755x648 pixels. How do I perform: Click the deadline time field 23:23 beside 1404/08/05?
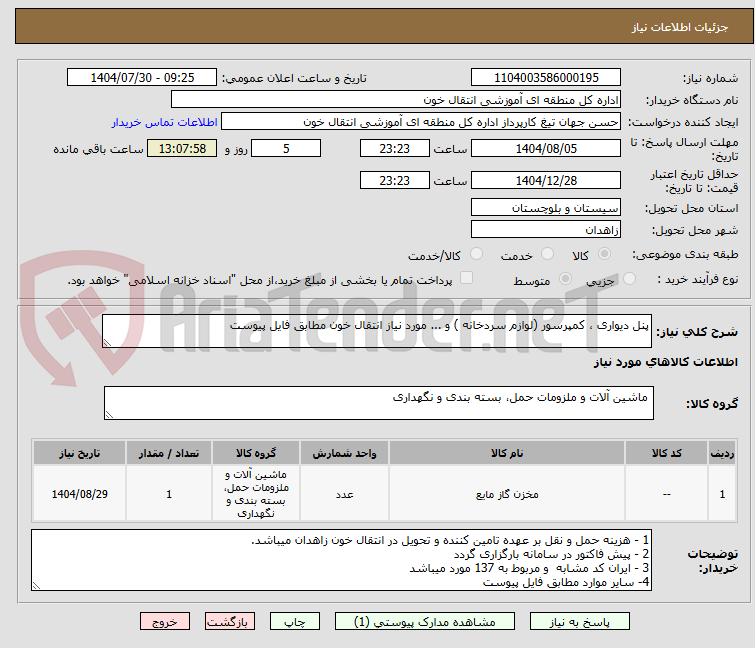(x=394, y=148)
